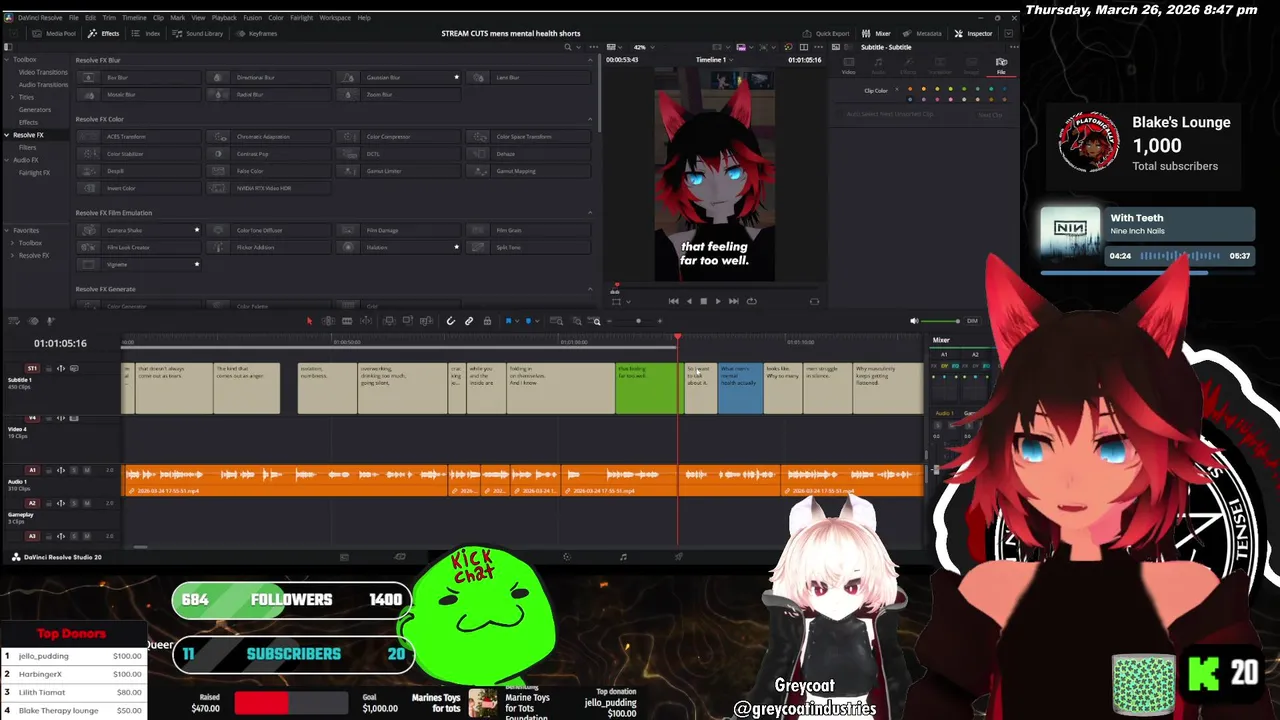Toggle loop playback in viewer
The image size is (1280, 720).
click(x=752, y=301)
